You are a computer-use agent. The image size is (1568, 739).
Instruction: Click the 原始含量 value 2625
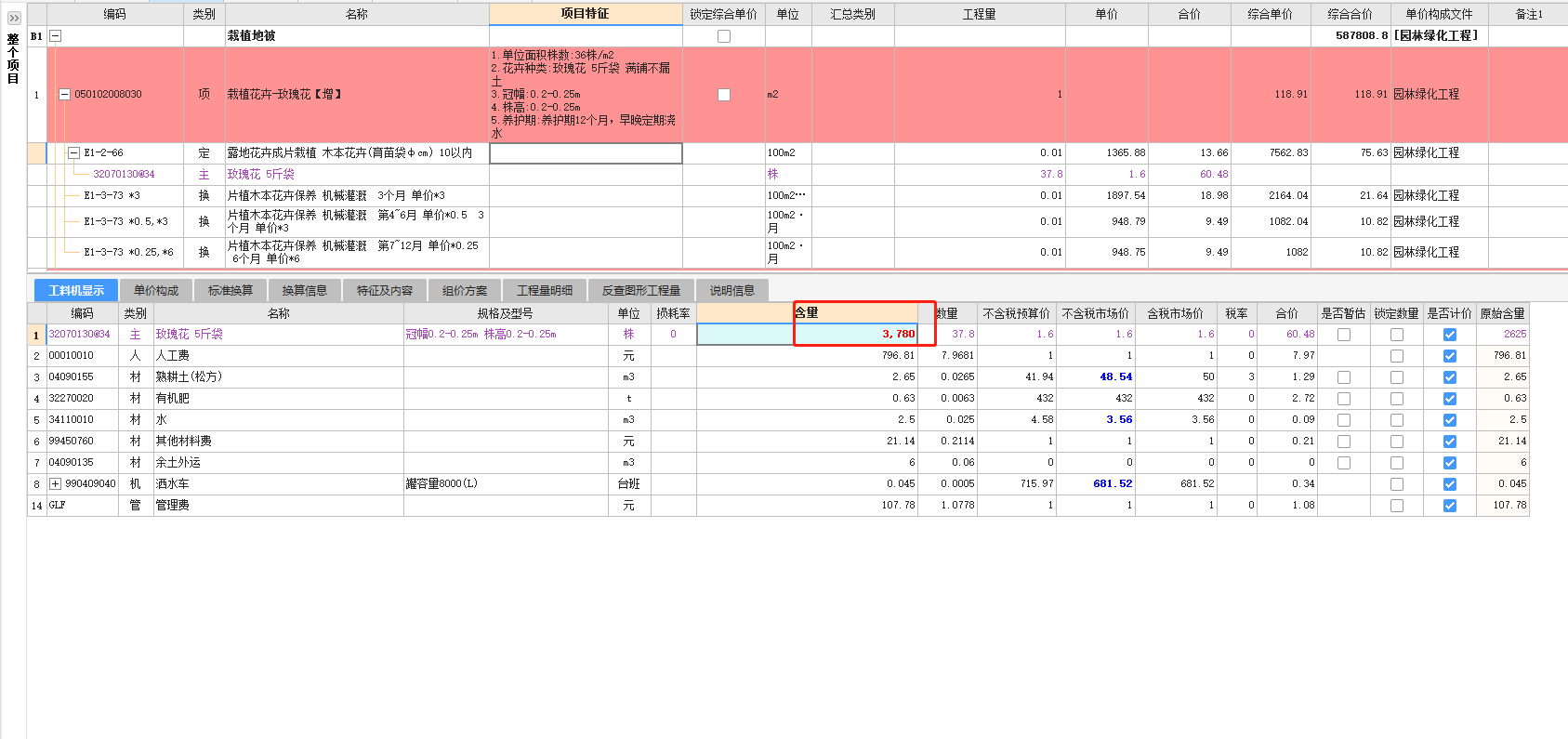[1515, 335]
